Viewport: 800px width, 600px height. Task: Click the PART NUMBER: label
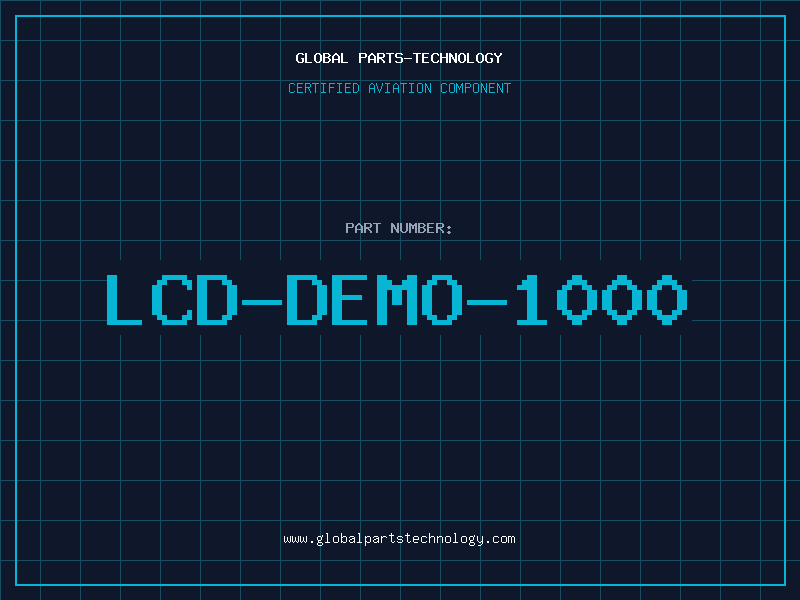tap(399, 228)
